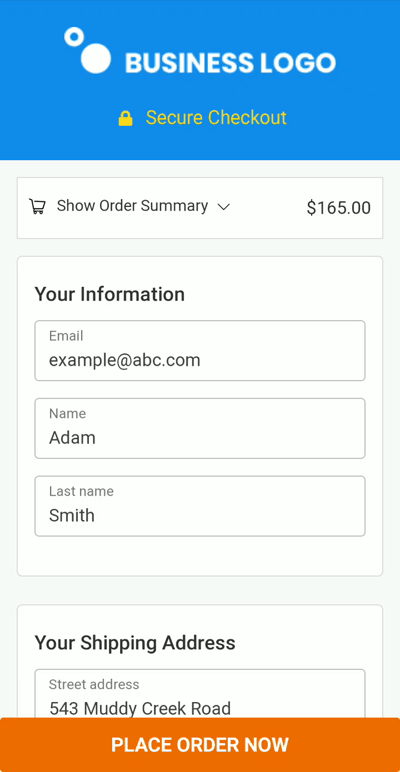Click the small ring in the logo
The width and height of the screenshot is (400, 772).
click(x=74, y=37)
